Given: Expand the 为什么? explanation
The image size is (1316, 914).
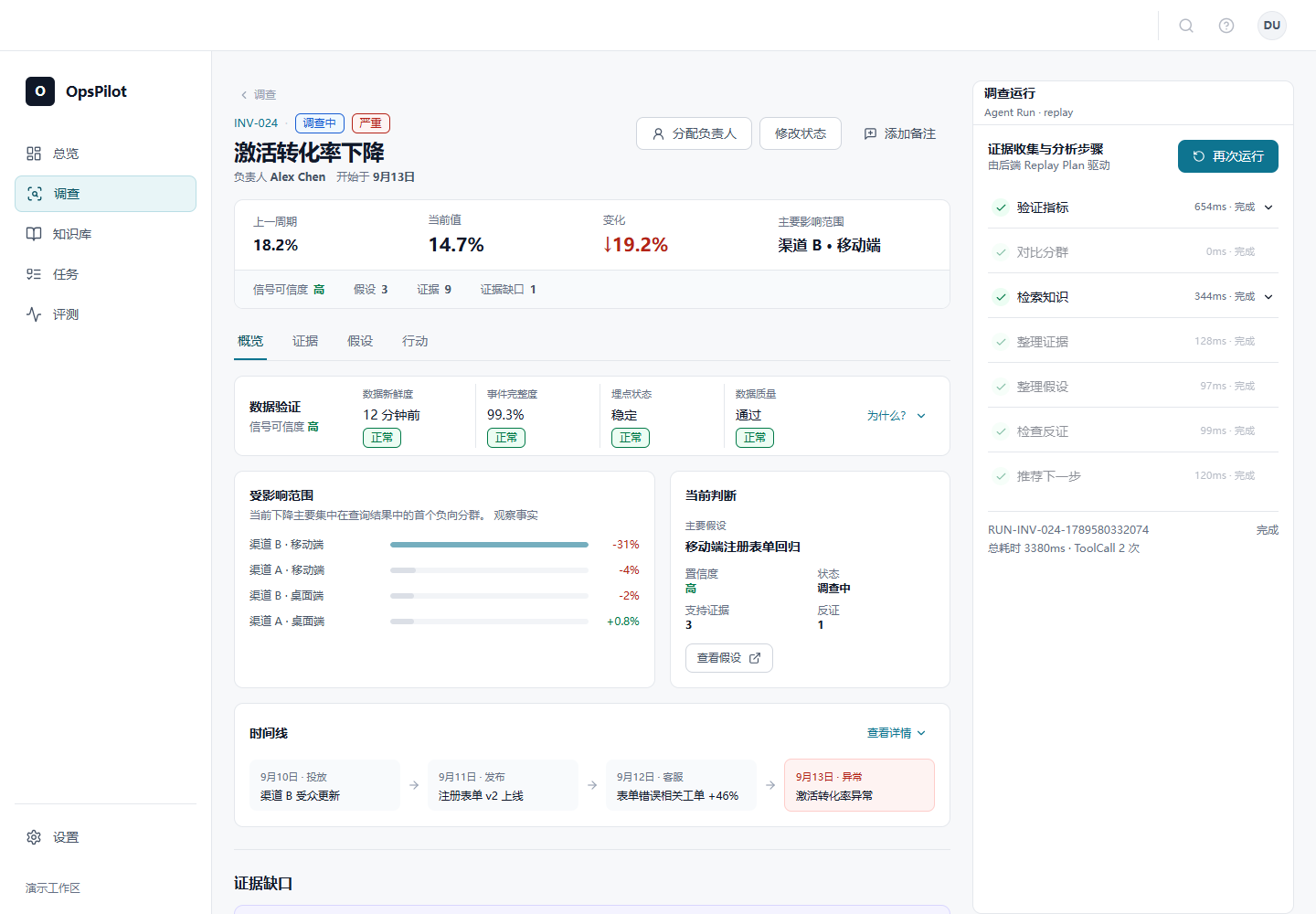Looking at the screenshot, I should click(897, 416).
